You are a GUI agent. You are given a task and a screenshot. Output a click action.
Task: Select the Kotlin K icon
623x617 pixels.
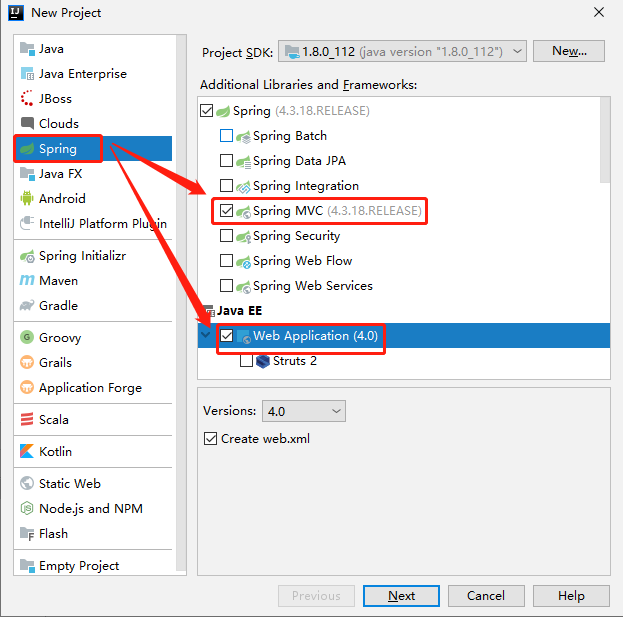point(27,451)
